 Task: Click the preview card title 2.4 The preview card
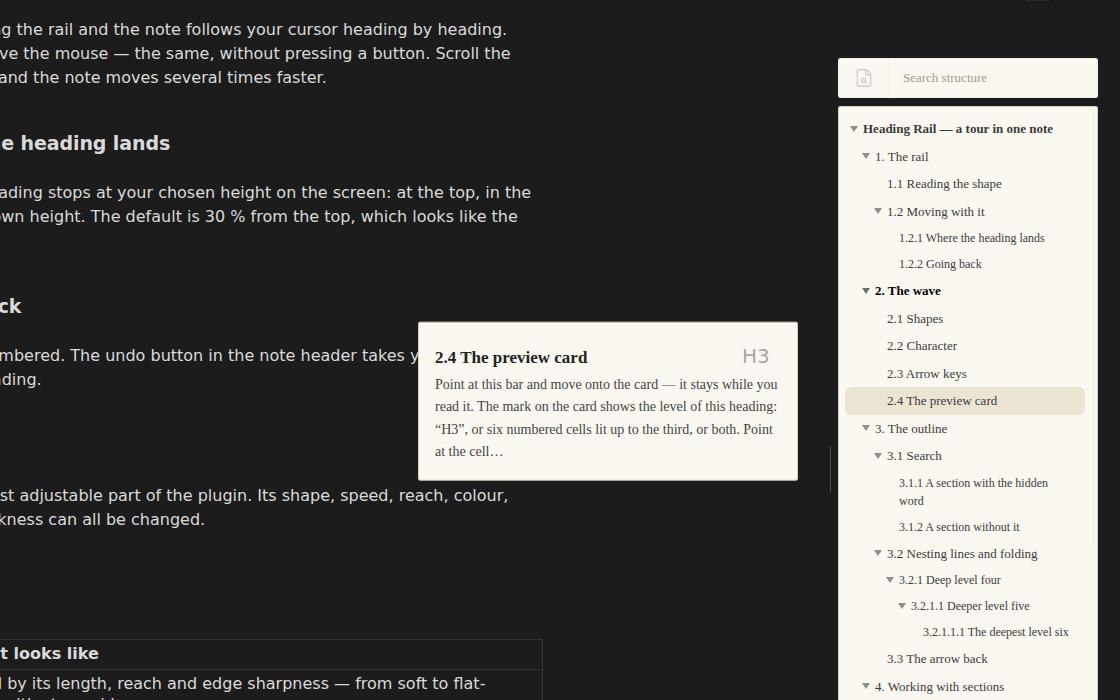[511, 358]
